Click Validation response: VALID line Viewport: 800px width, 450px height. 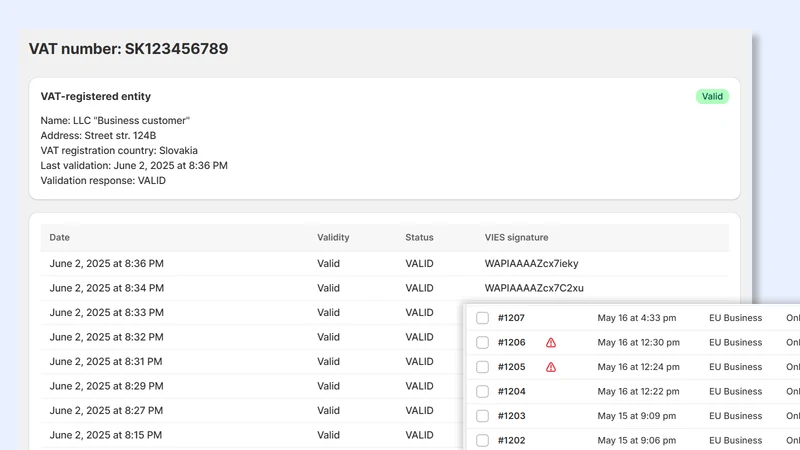coord(103,180)
